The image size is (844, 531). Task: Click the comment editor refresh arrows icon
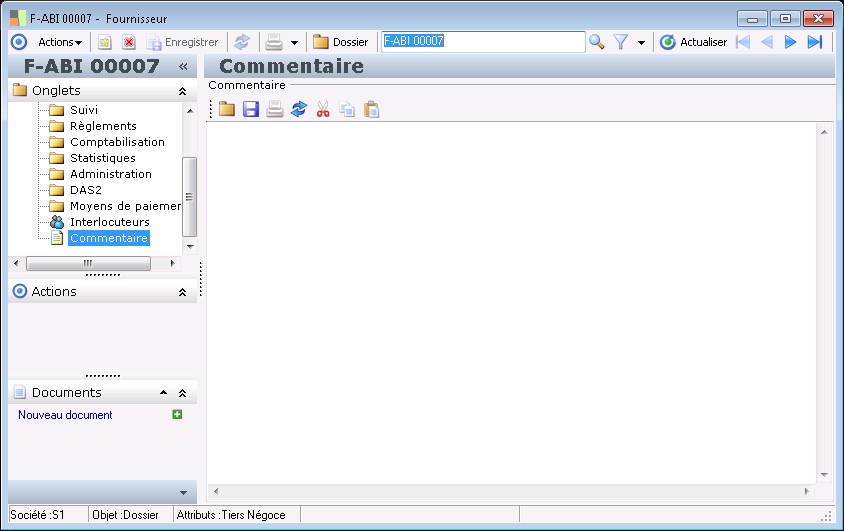tap(299, 109)
